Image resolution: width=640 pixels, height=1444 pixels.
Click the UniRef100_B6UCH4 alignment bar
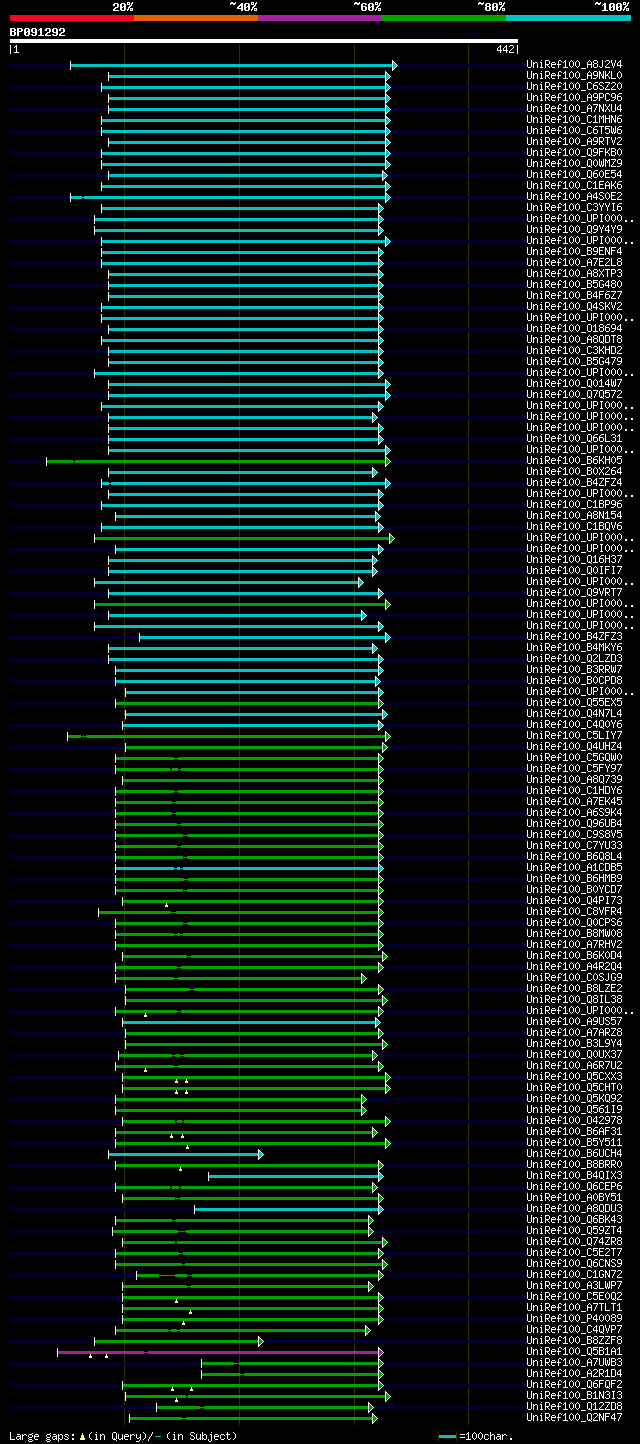(x=186, y=1154)
